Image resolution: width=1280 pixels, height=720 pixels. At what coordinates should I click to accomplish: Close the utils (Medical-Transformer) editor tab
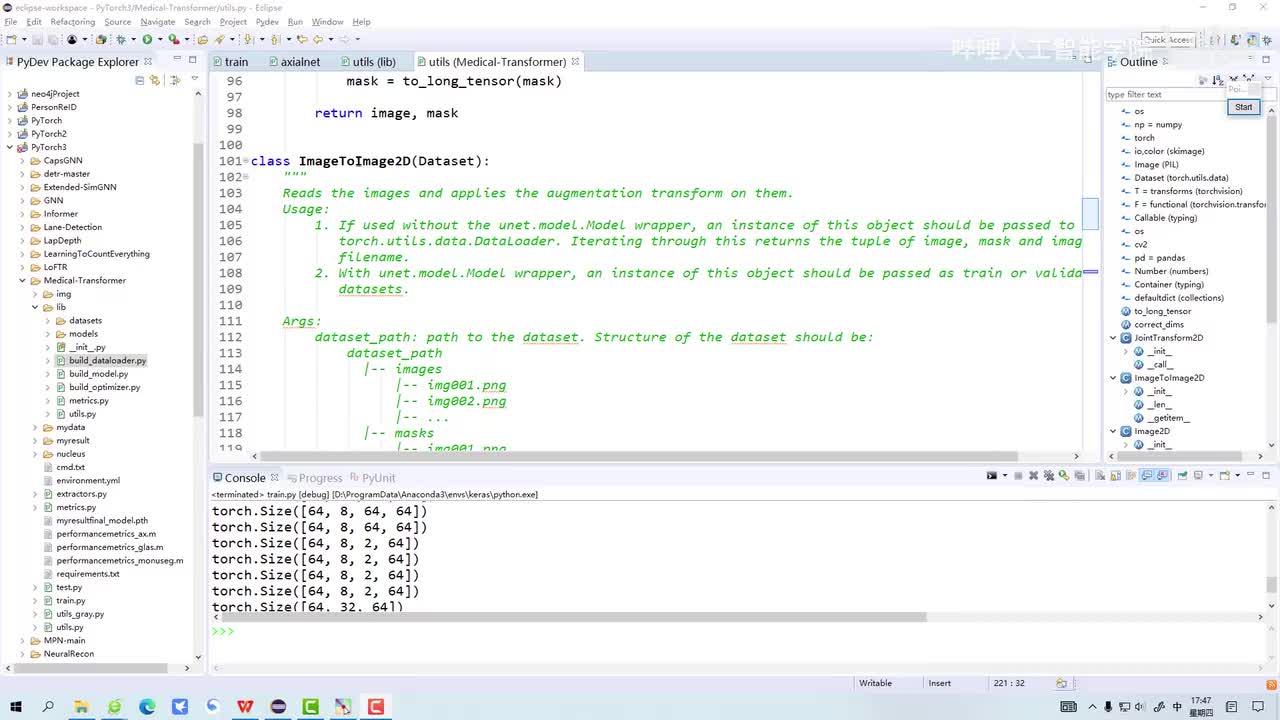575,62
